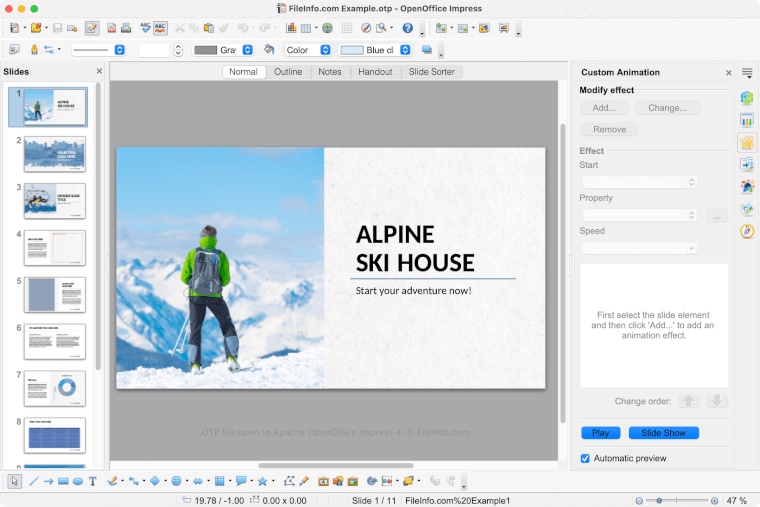This screenshot has height=507, width=760.
Task: Click the Help question mark icon
Action: 407,28
